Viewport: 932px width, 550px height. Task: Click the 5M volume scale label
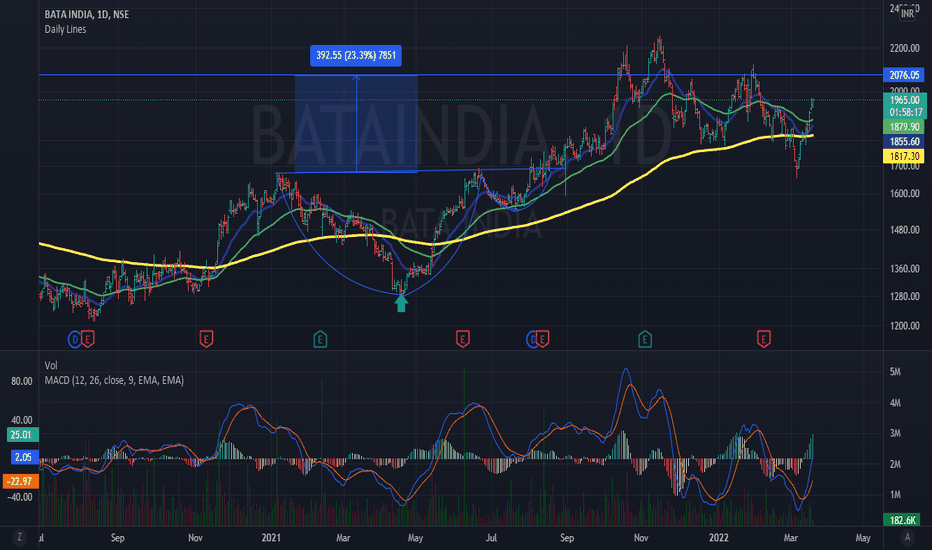click(895, 372)
